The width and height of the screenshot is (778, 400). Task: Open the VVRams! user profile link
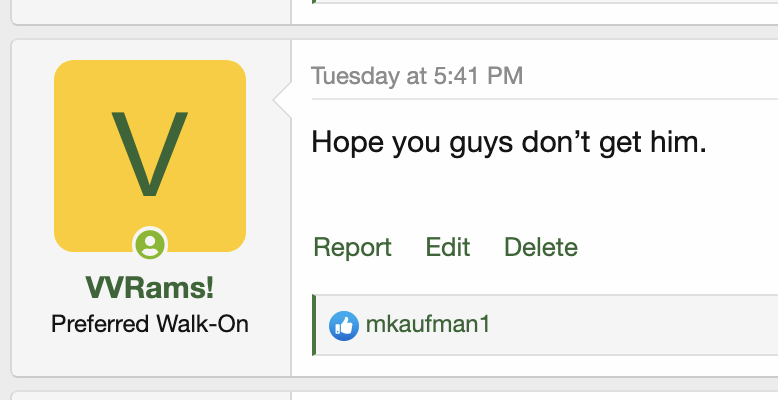point(150,288)
